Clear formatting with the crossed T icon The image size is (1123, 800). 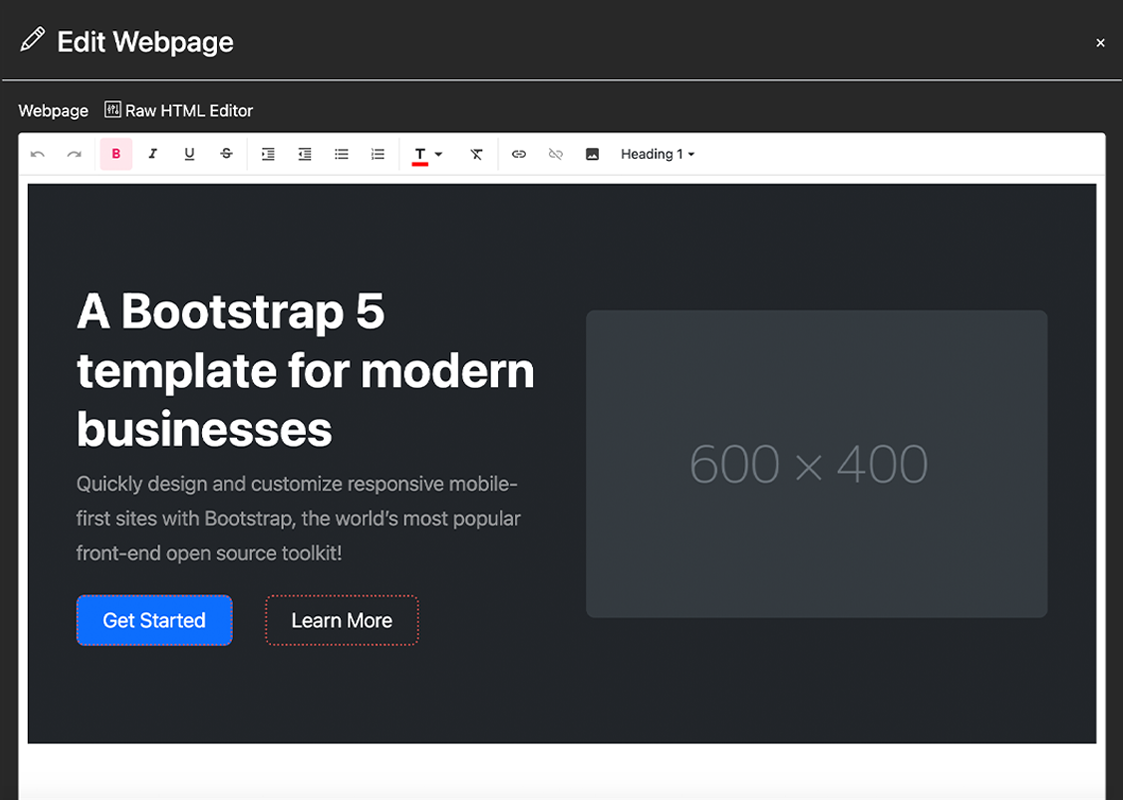tap(476, 154)
